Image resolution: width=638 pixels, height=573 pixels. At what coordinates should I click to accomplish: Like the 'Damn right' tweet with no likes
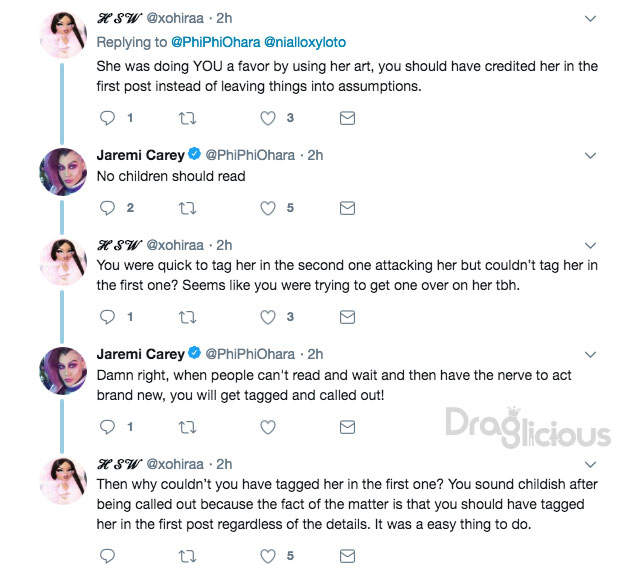[x=268, y=427]
